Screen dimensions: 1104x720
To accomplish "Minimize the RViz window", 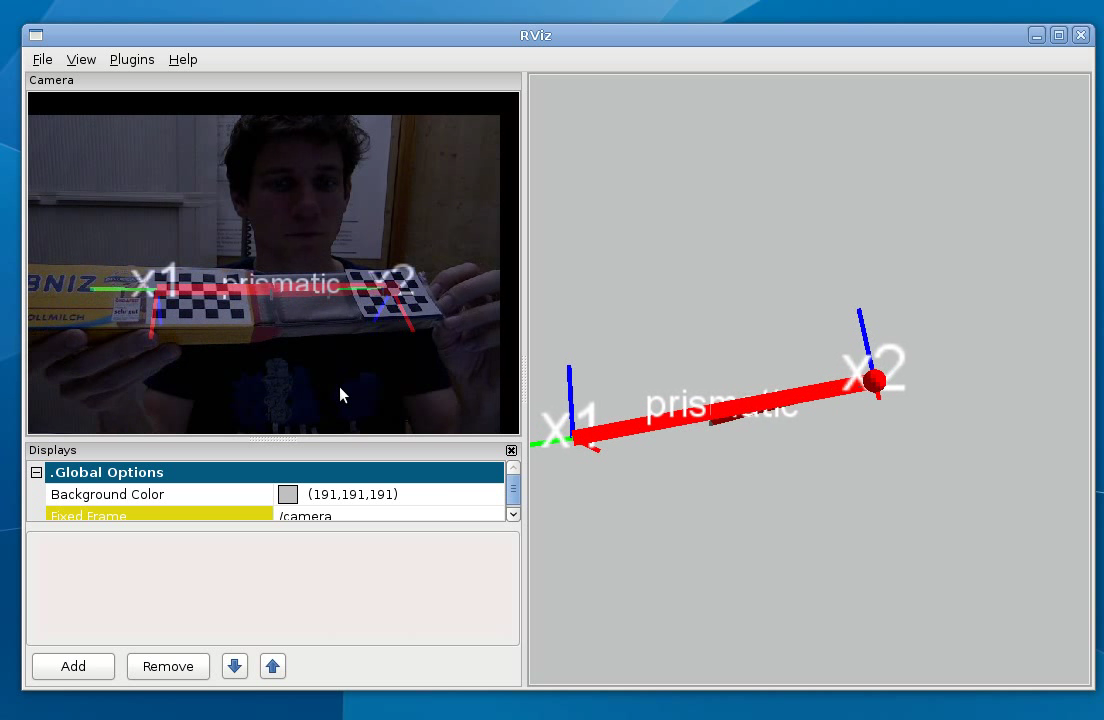I will [1037, 35].
